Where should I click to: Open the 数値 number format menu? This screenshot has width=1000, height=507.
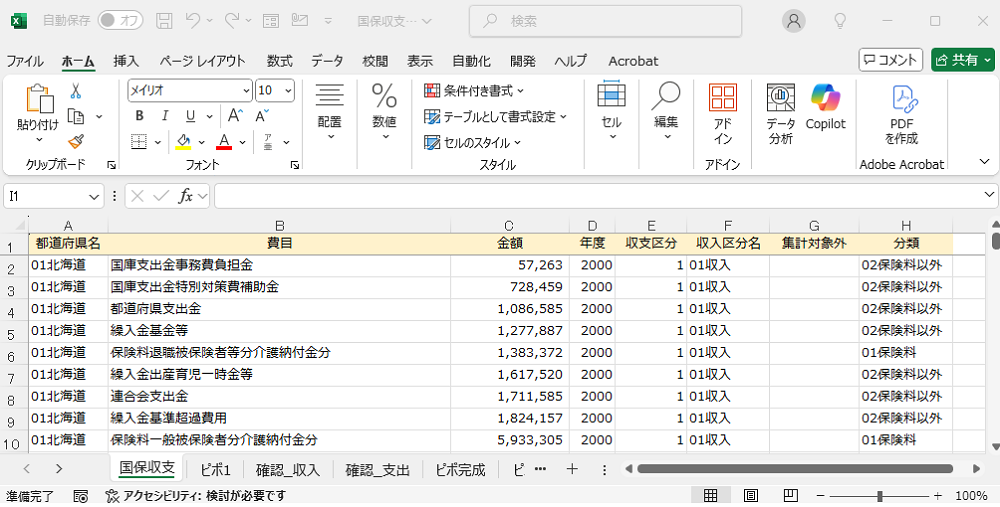point(385,112)
